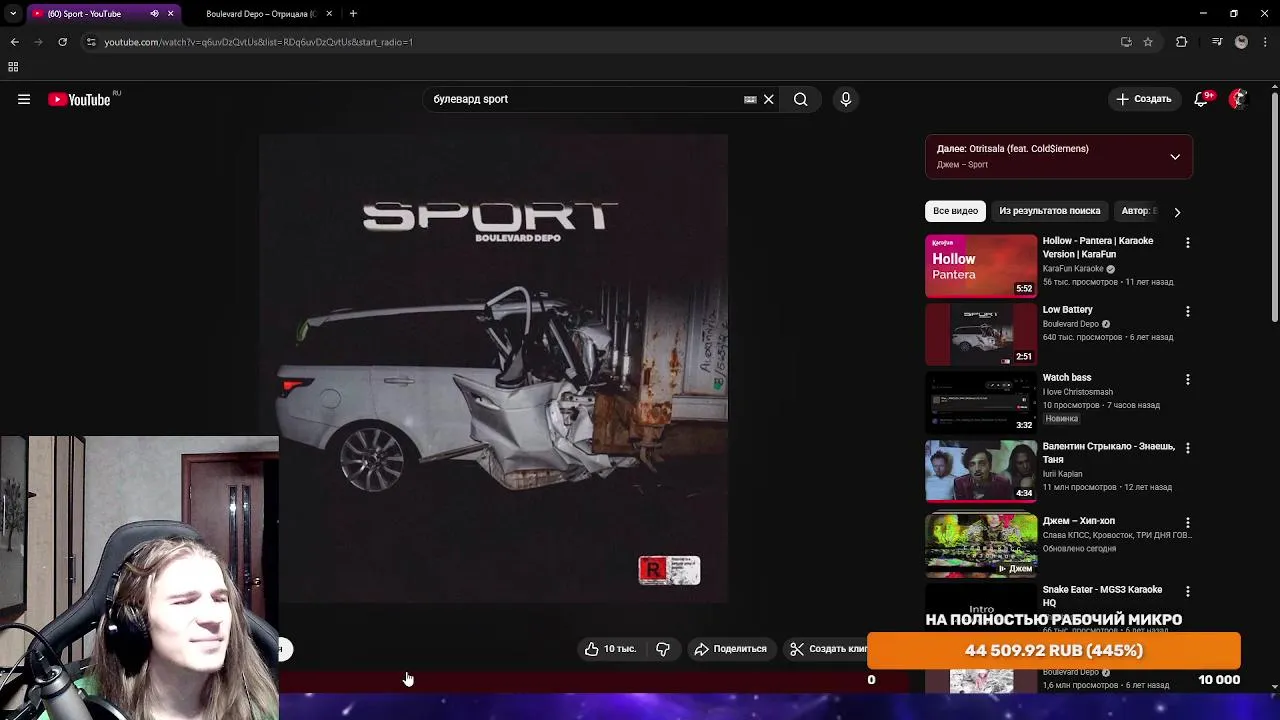Reload the page with refresh icon
Viewport: 1280px width, 720px height.
click(62, 42)
